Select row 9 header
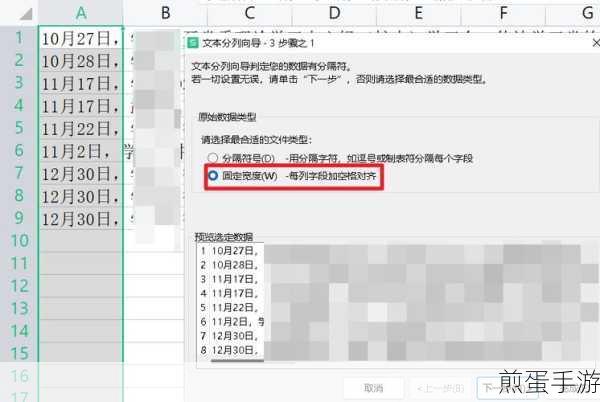The height and width of the screenshot is (402, 600). coord(19,218)
